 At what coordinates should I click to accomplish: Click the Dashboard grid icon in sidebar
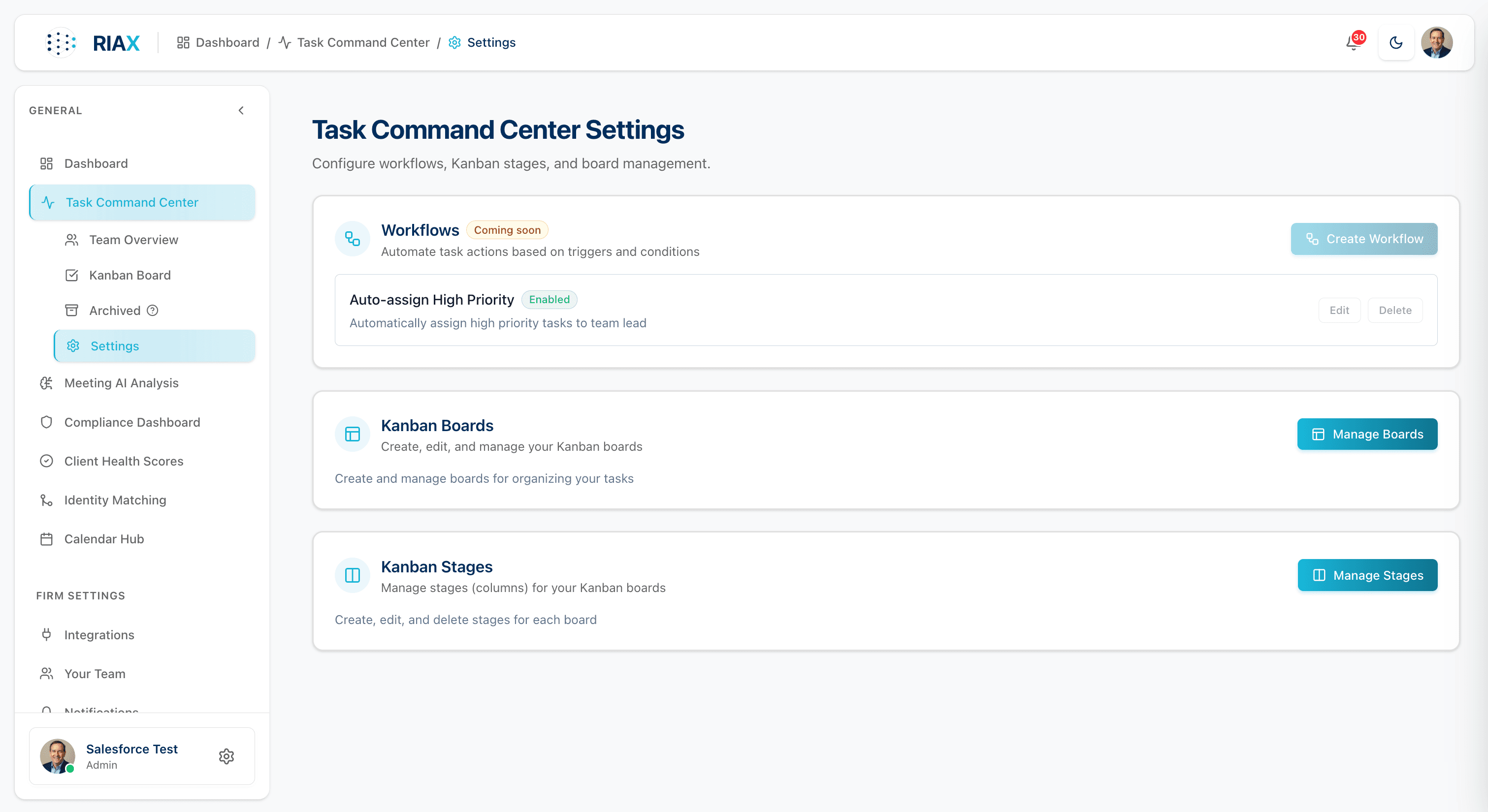coord(46,163)
